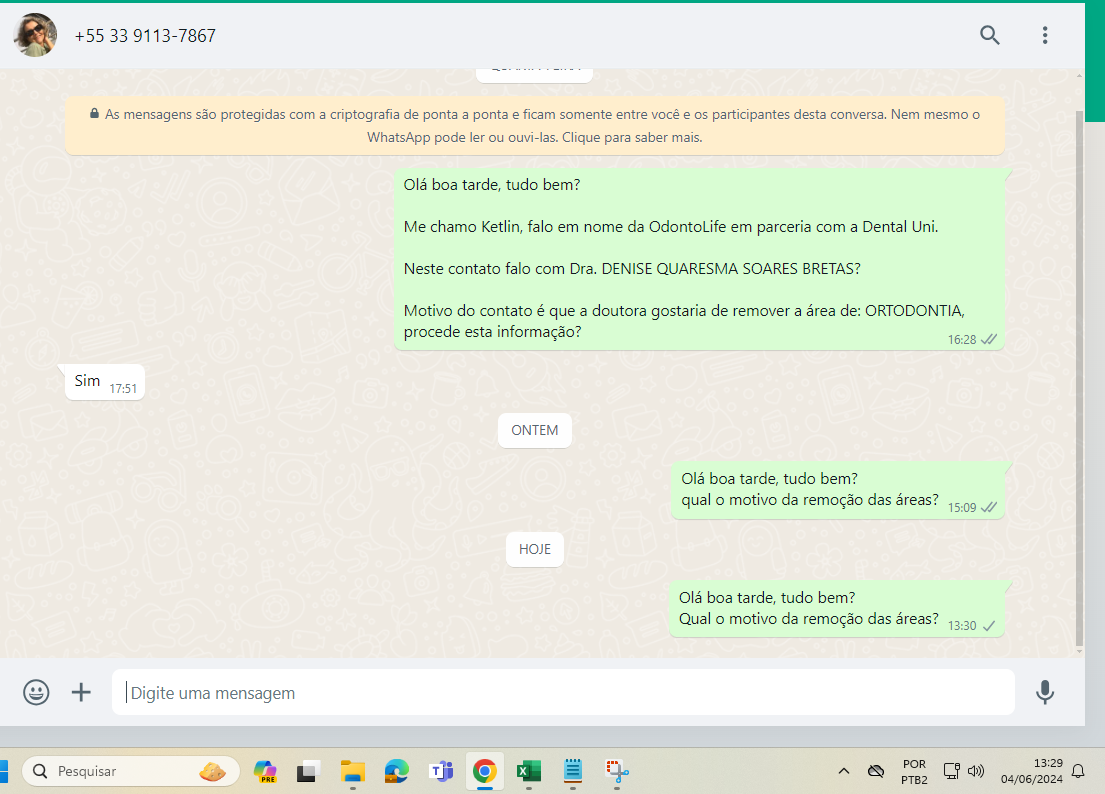
Task: Open Microsoft Edge from the taskbar
Action: [x=397, y=771]
